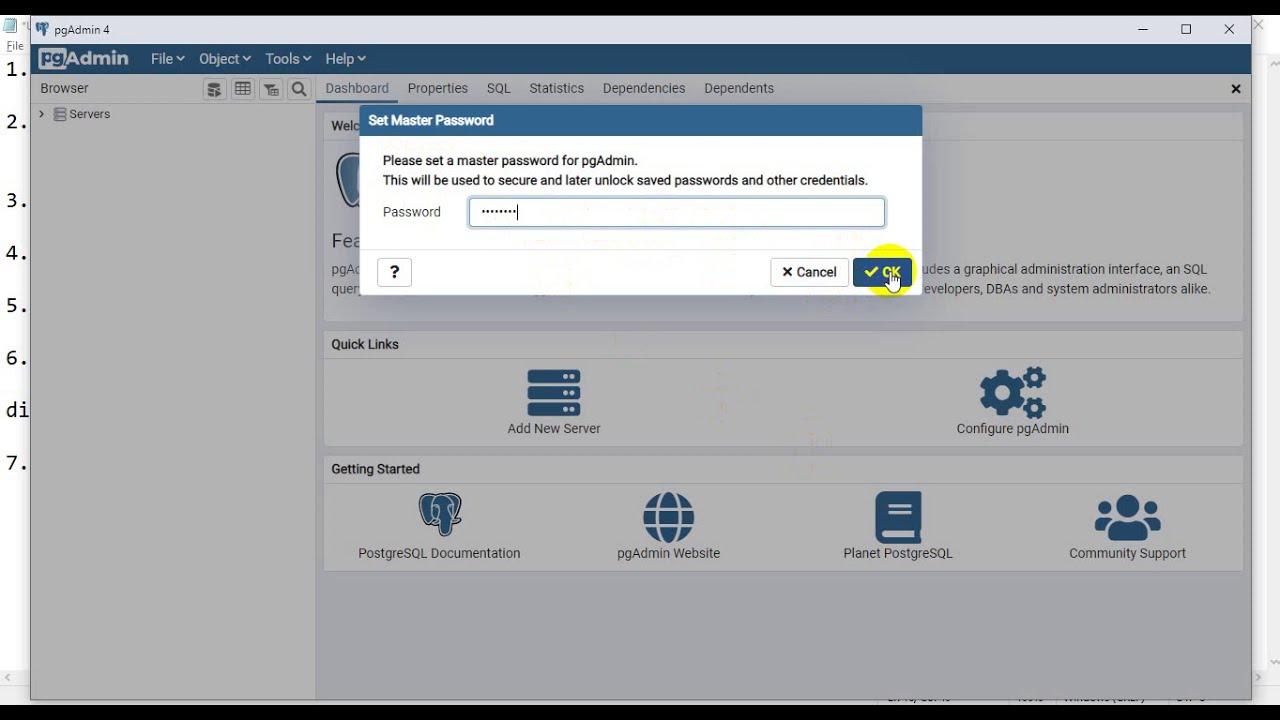Click the Quick Links heading
1280x720 pixels.
[365, 344]
